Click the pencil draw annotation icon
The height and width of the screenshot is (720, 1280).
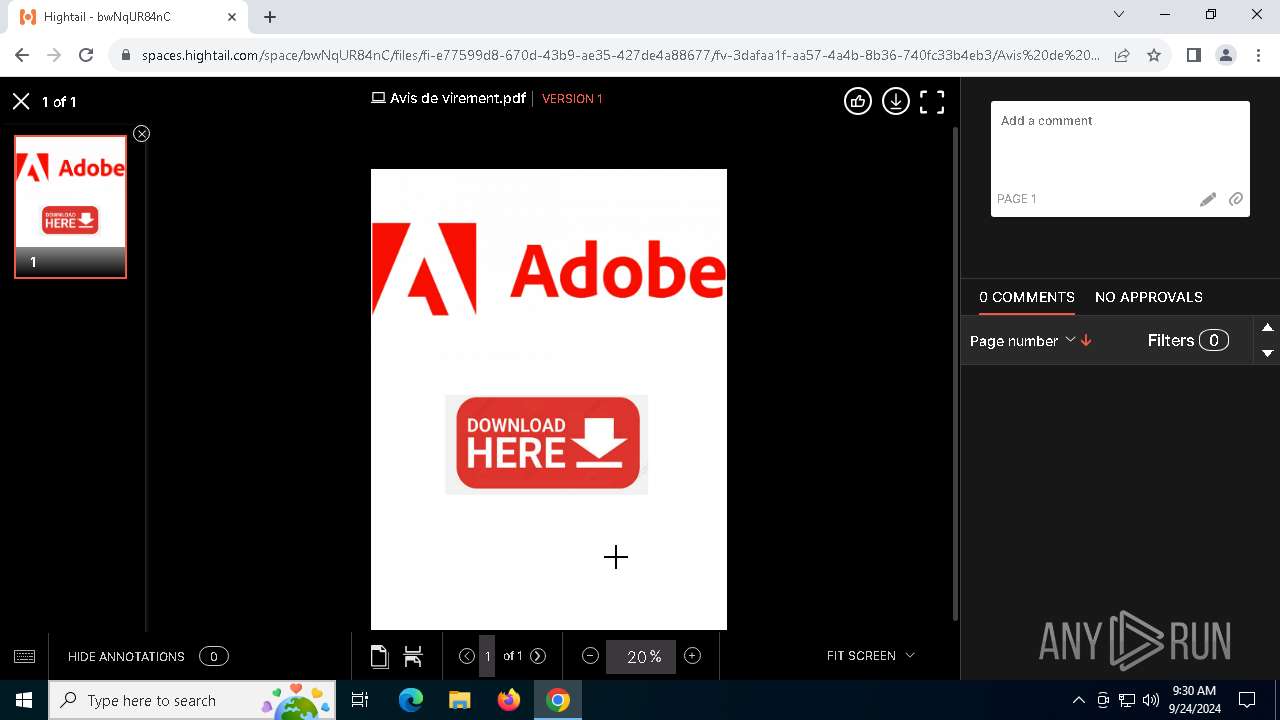pos(1208,199)
